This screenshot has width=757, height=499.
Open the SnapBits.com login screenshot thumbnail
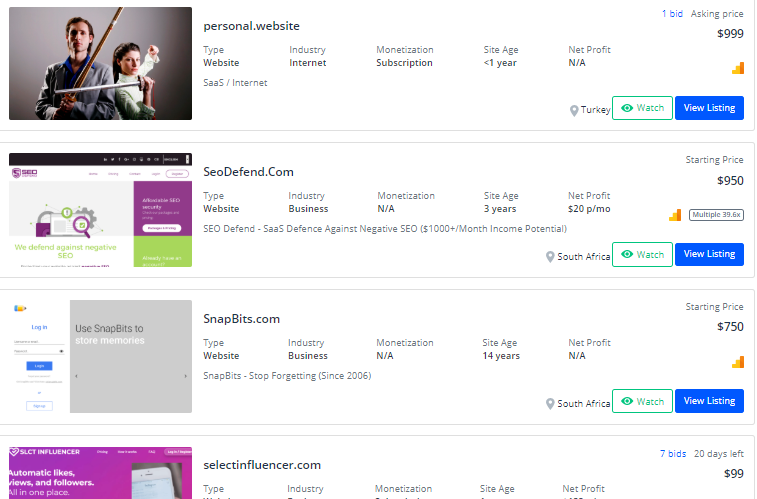click(100, 356)
